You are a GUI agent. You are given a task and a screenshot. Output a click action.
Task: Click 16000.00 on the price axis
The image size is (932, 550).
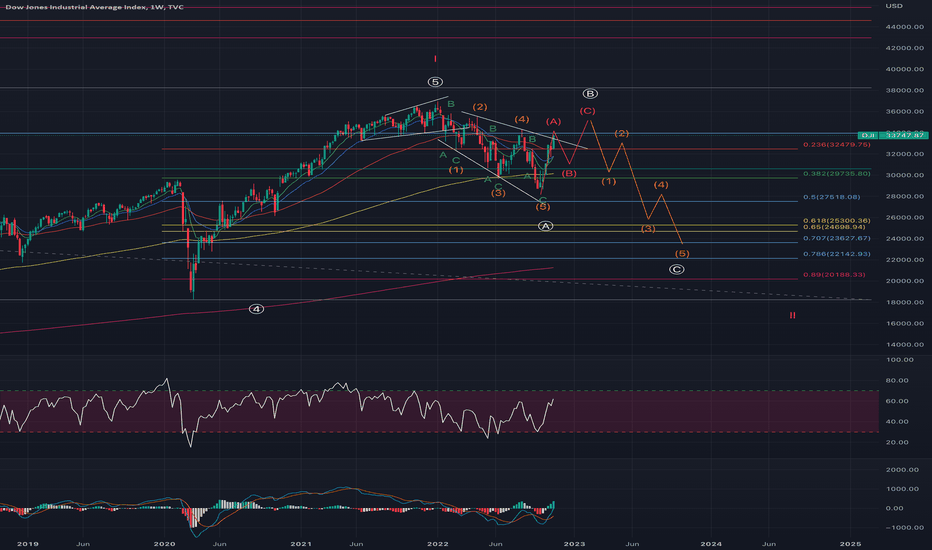[904, 323]
